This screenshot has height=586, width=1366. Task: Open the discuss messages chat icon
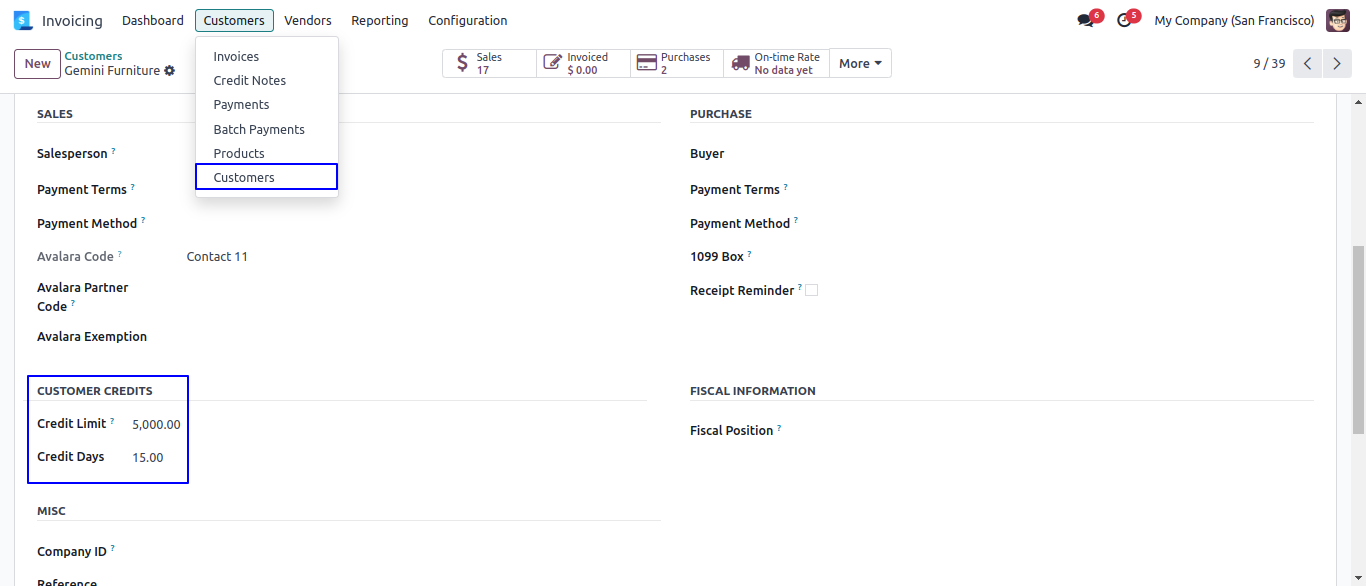point(1086,20)
